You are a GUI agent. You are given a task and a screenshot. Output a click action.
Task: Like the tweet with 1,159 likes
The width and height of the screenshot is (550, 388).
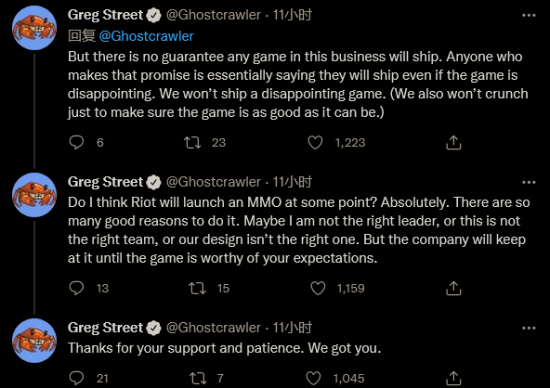click(x=318, y=288)
